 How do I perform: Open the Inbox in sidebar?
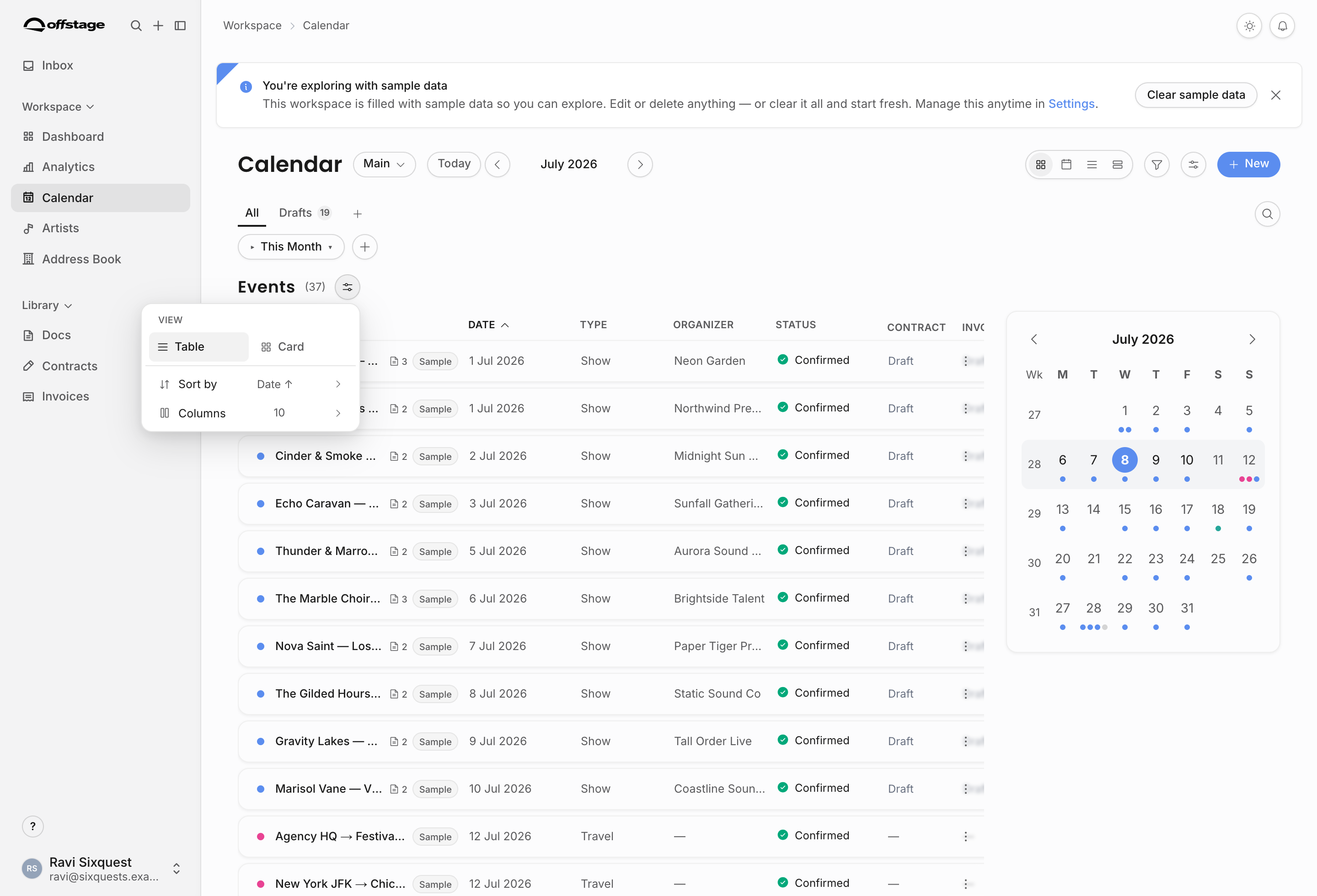(x=100, y=65)
